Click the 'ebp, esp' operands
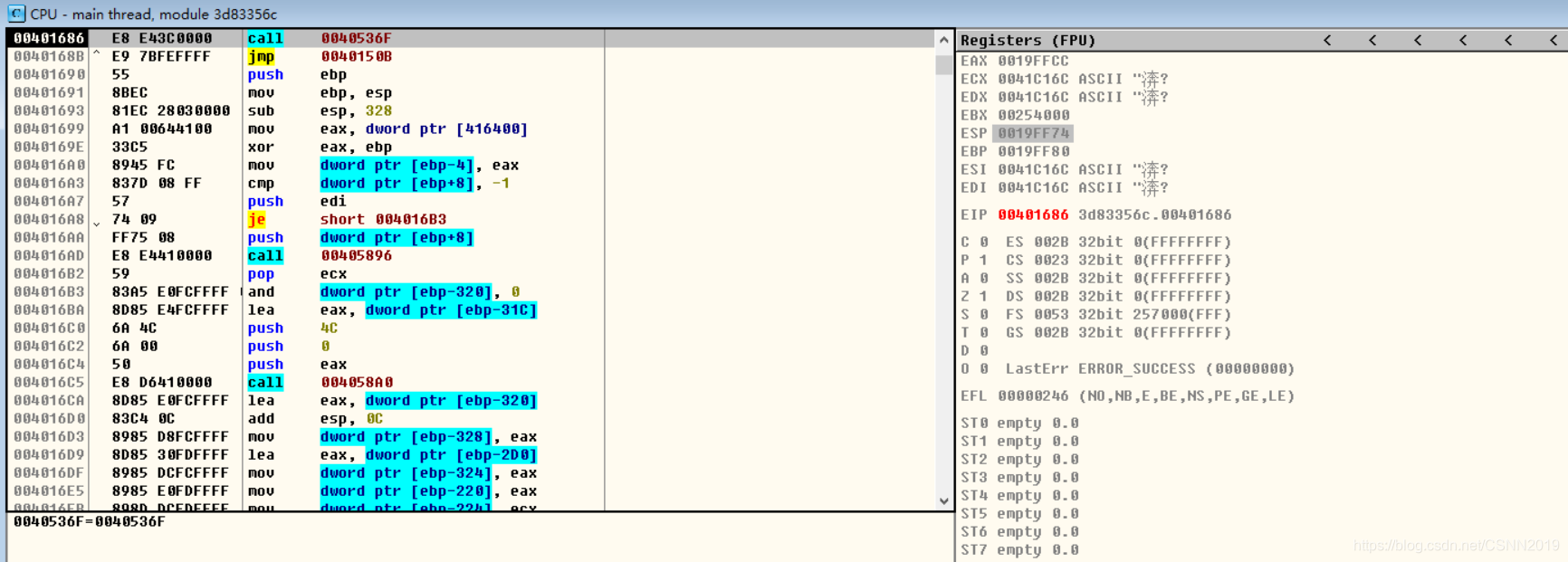 tap(356, 92)
